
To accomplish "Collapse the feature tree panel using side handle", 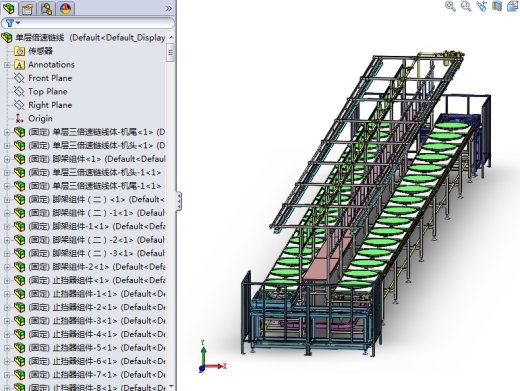I will [x=179, y=201].
